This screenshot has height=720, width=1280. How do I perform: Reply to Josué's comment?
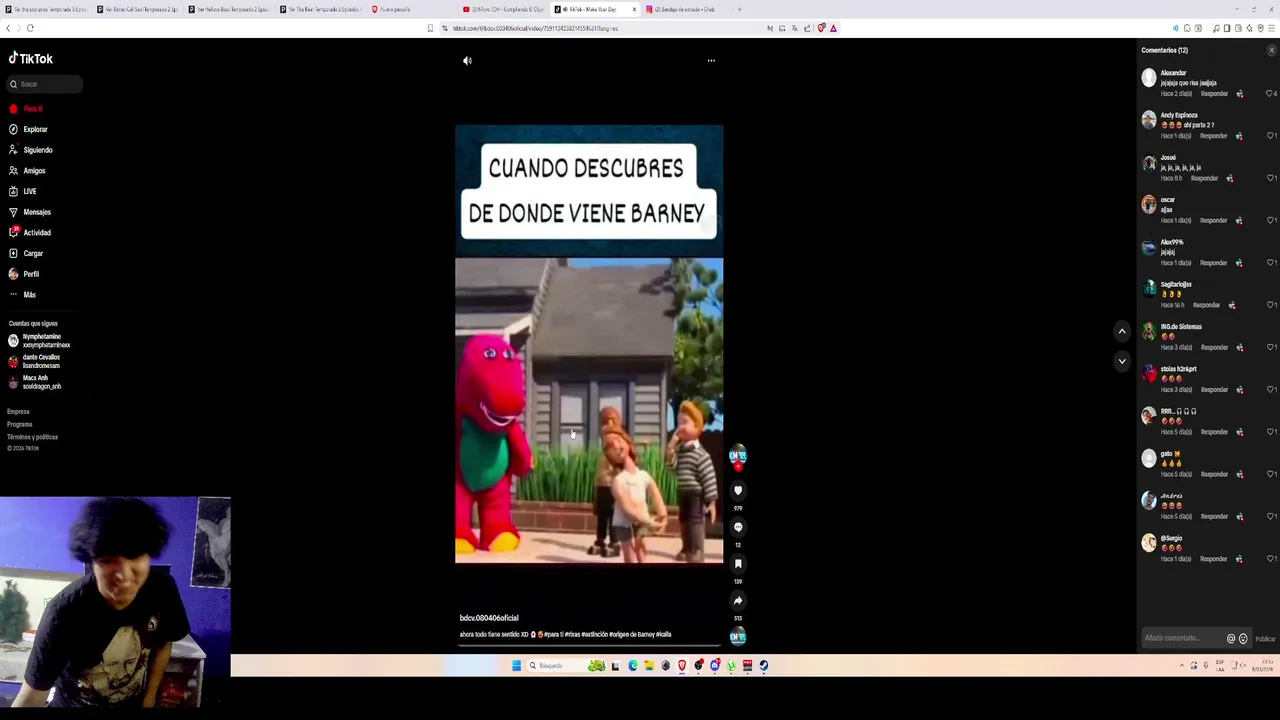point(1204,178)
